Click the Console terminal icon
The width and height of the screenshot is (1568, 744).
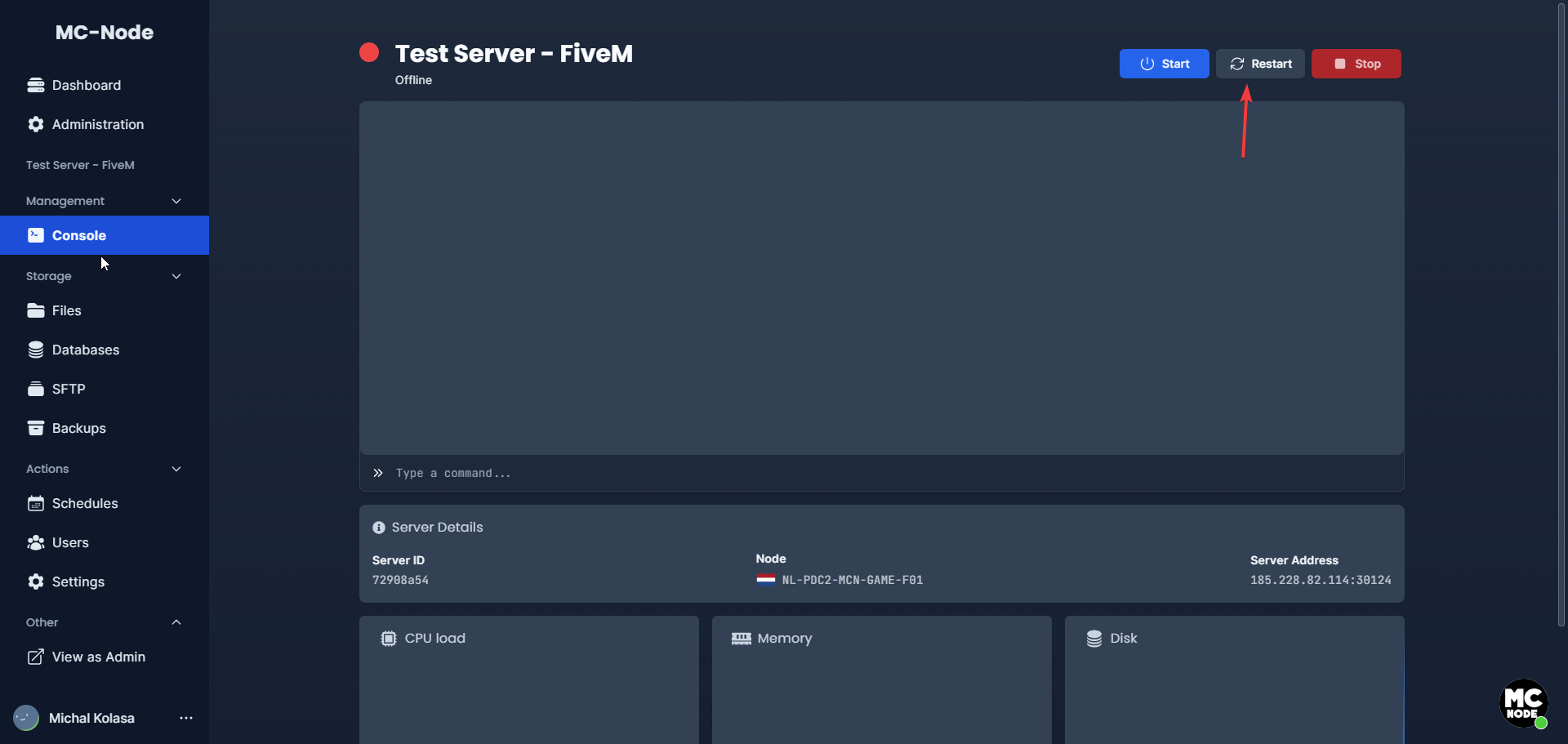tap(36, 235)
